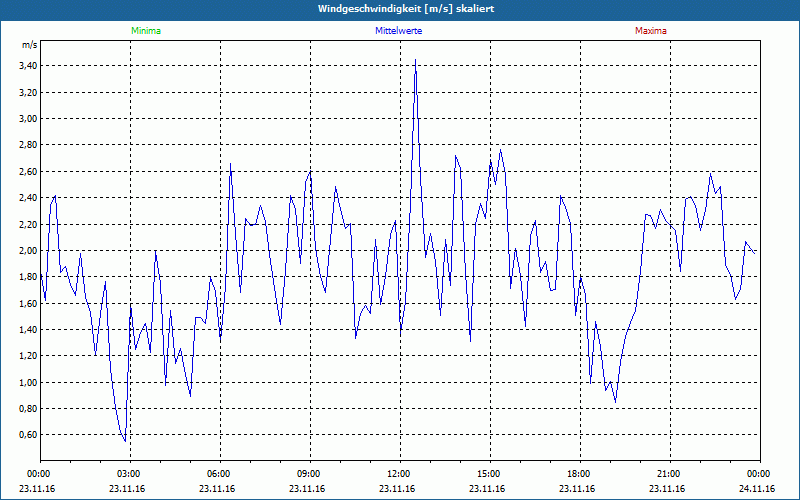Click the 2,20 y-axis value
Viewport: 800px width, 500px height.
click(29, 224)
